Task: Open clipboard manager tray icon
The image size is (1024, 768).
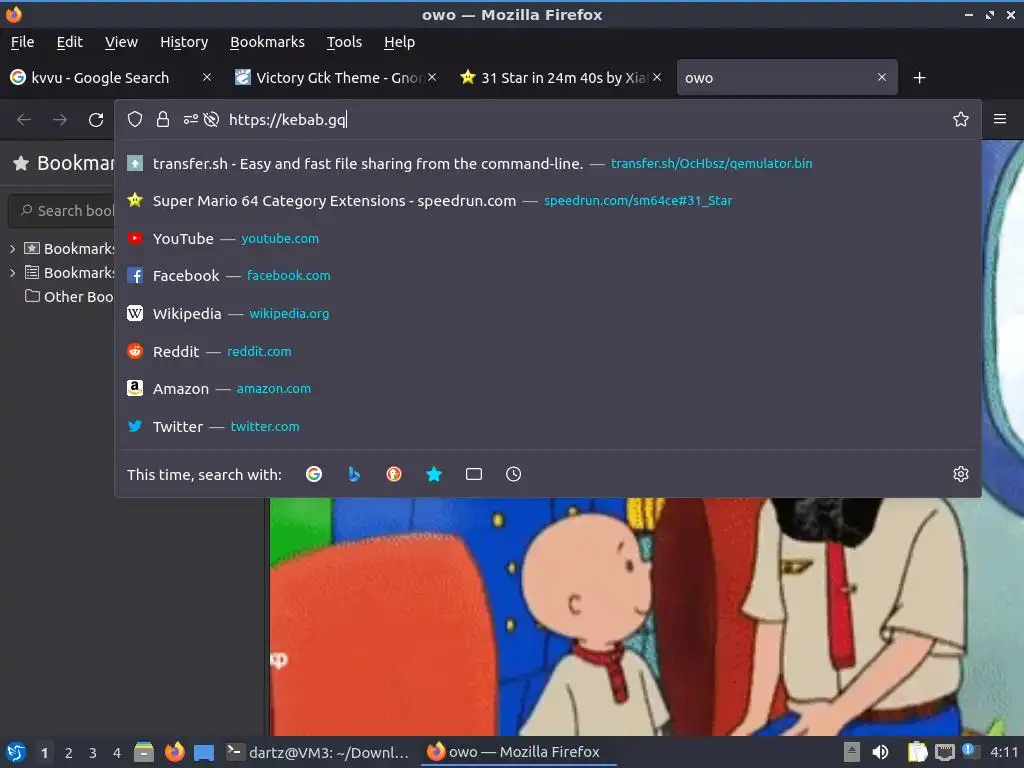Action: [x=917, y=752]
